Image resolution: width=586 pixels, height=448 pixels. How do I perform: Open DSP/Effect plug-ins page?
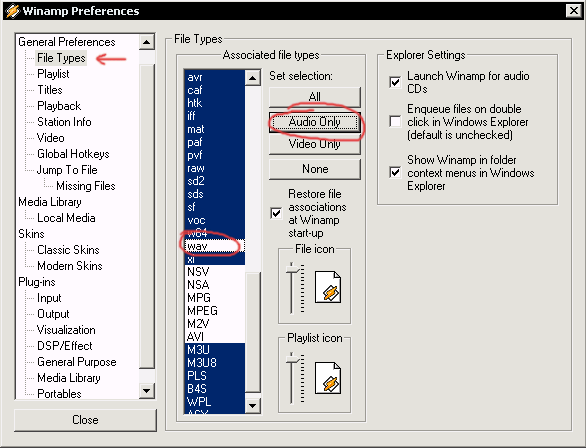click(x=65, y=346)
